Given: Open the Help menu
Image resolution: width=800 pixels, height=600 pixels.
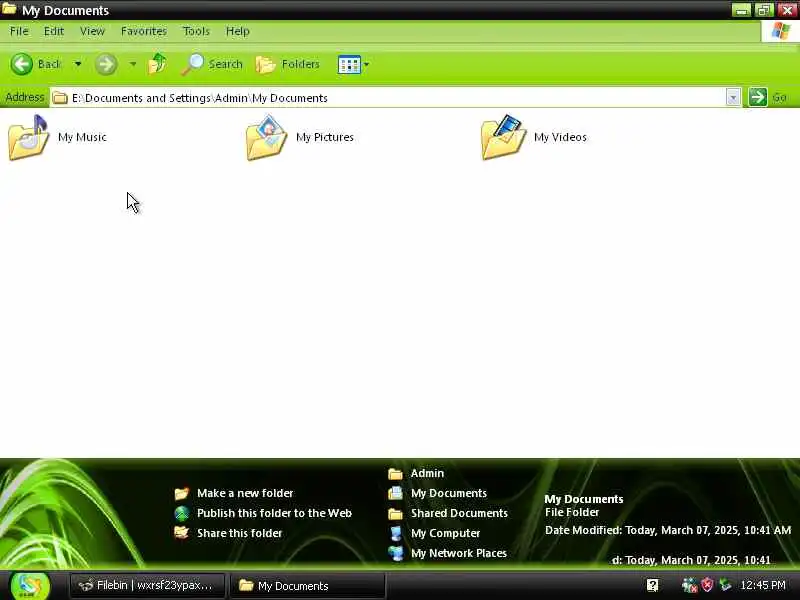Looking at the screenshot, I should point(238,31).
